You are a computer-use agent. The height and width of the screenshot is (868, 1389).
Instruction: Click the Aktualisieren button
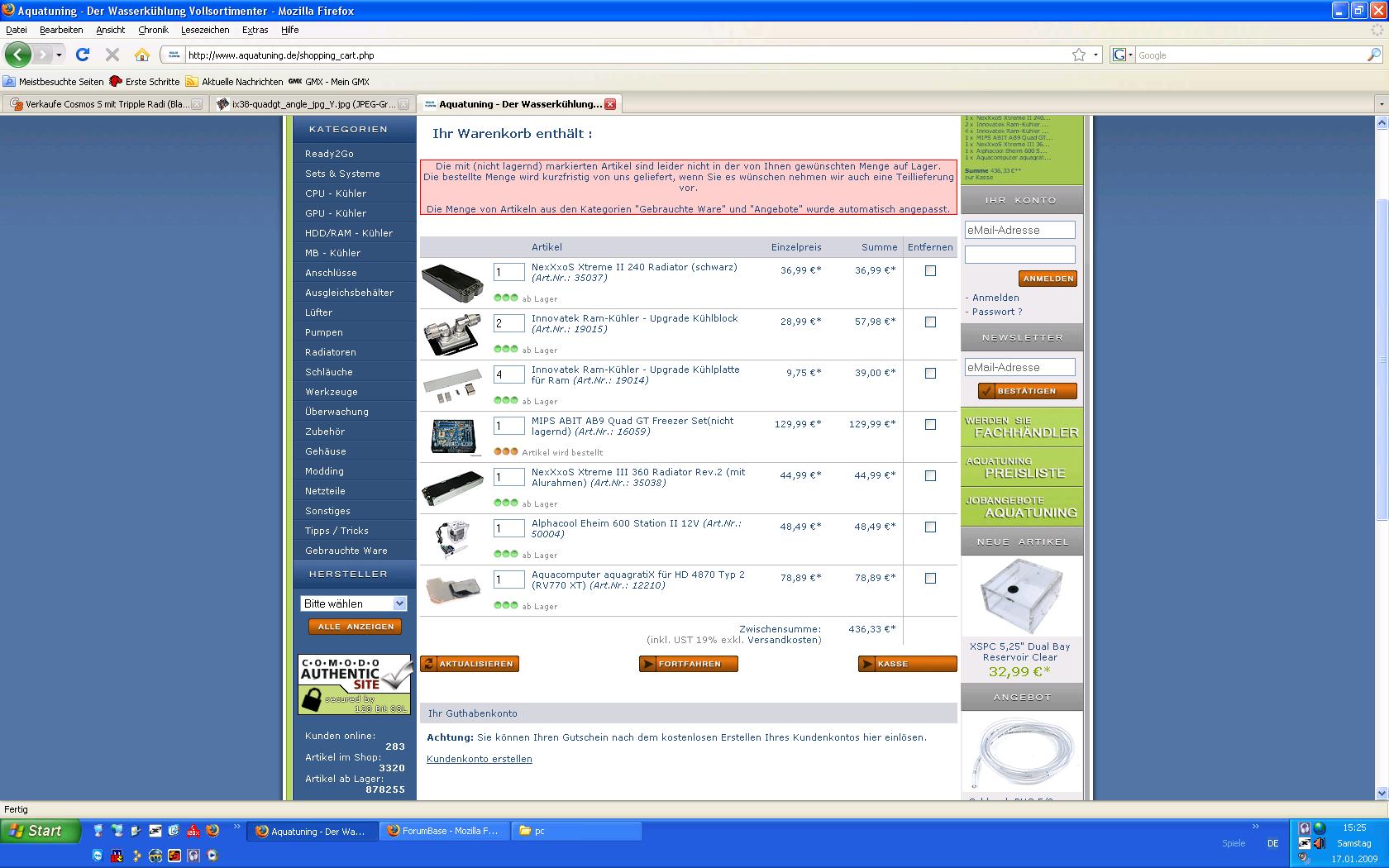tap(470, 664)
